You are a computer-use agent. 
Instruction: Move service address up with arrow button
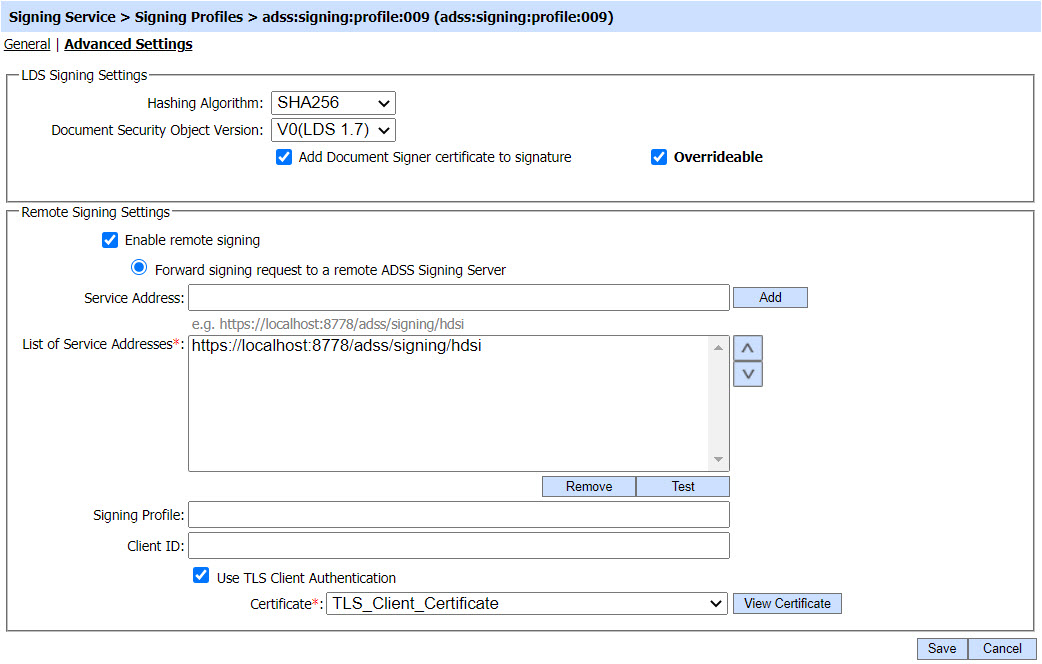[748, 348]
